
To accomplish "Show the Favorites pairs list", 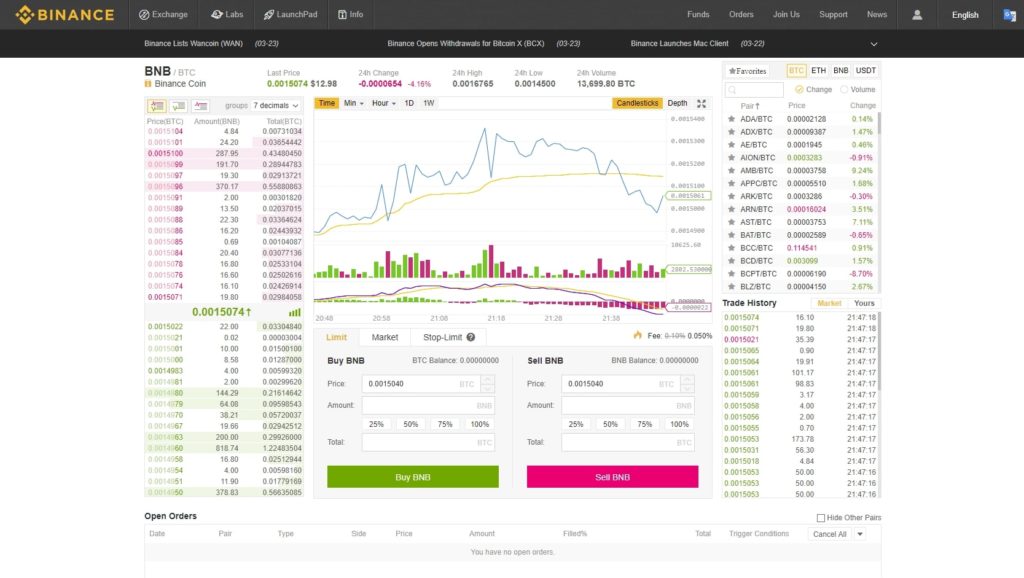I will pyautogui.click(x=748, y=71).
